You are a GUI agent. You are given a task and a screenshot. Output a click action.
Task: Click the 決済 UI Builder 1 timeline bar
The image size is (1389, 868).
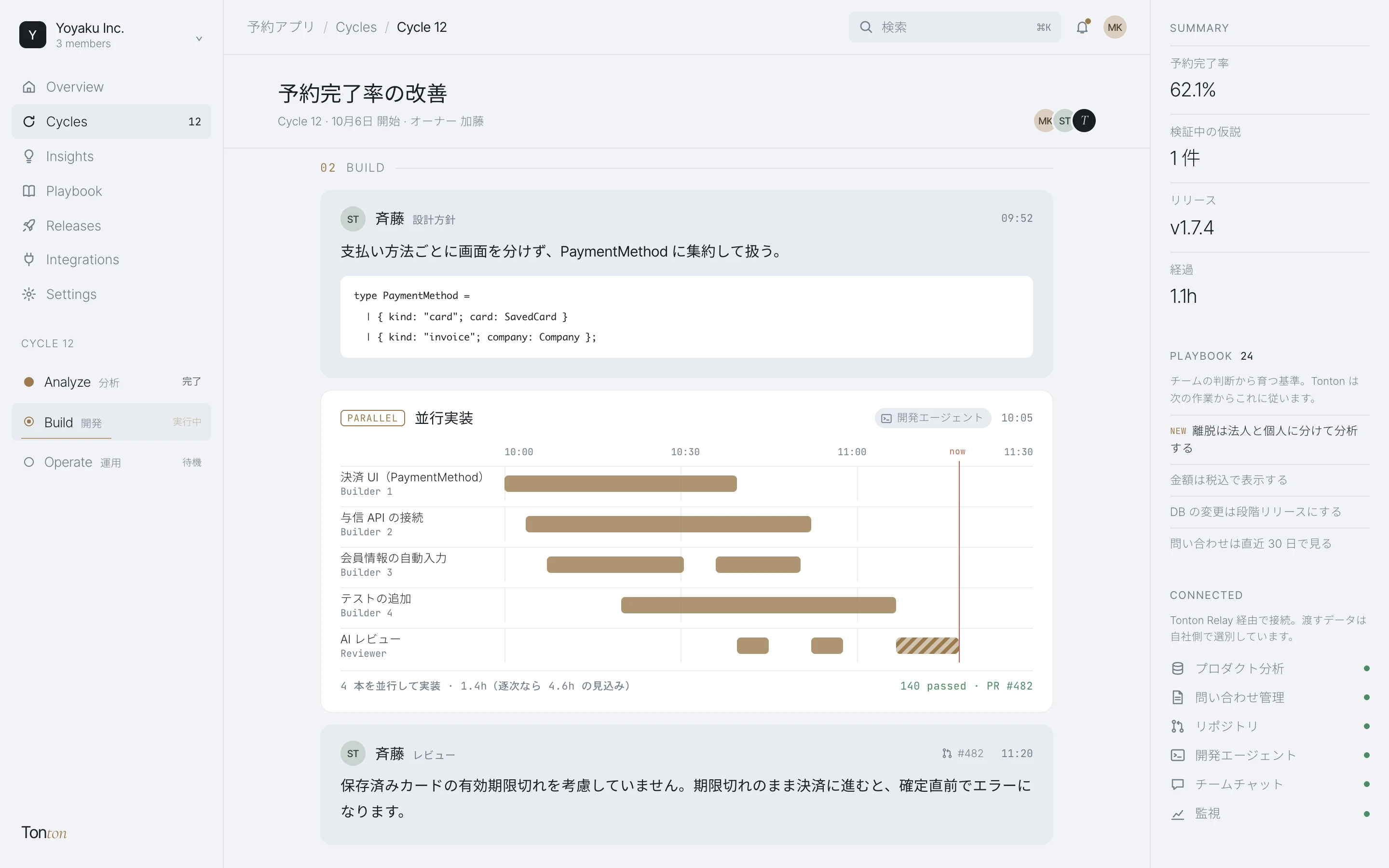click(620, 483)
